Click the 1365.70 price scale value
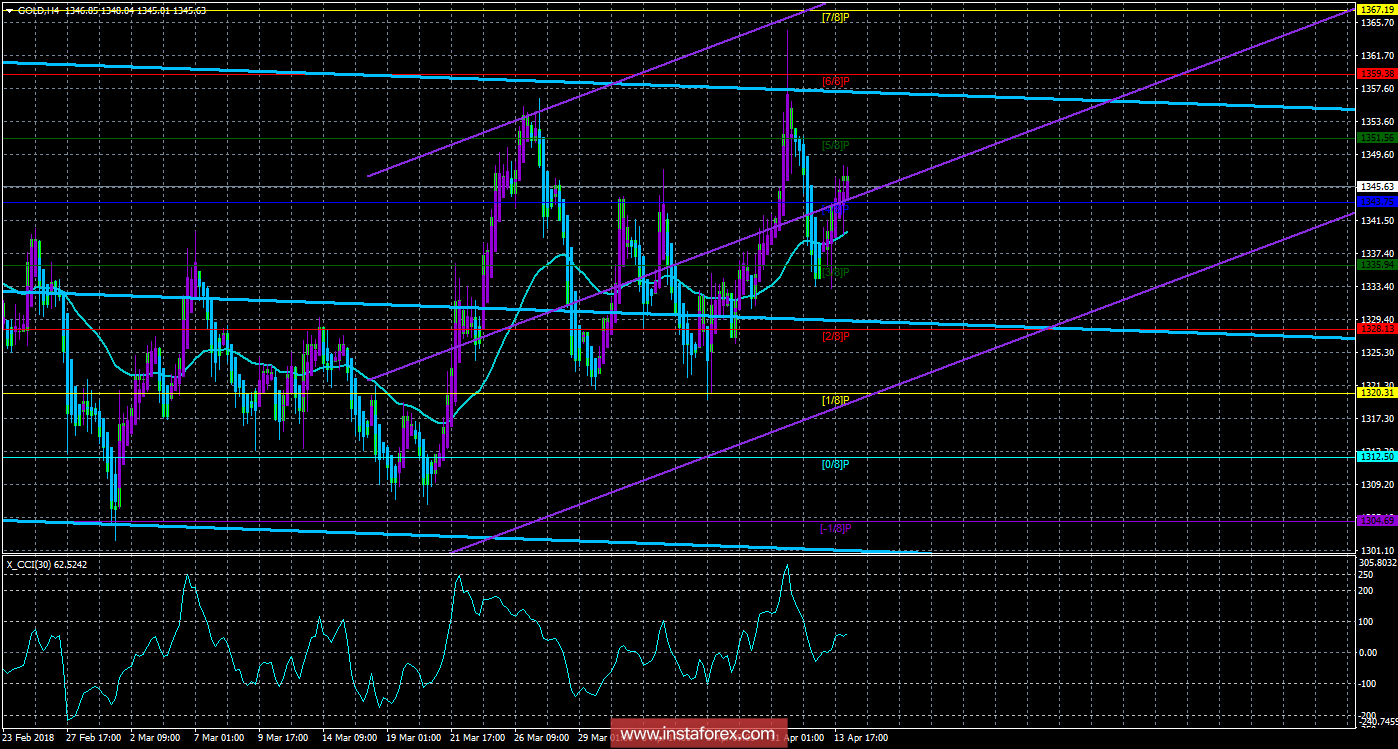This screenshot has height=749, width=1398. 1376,23
